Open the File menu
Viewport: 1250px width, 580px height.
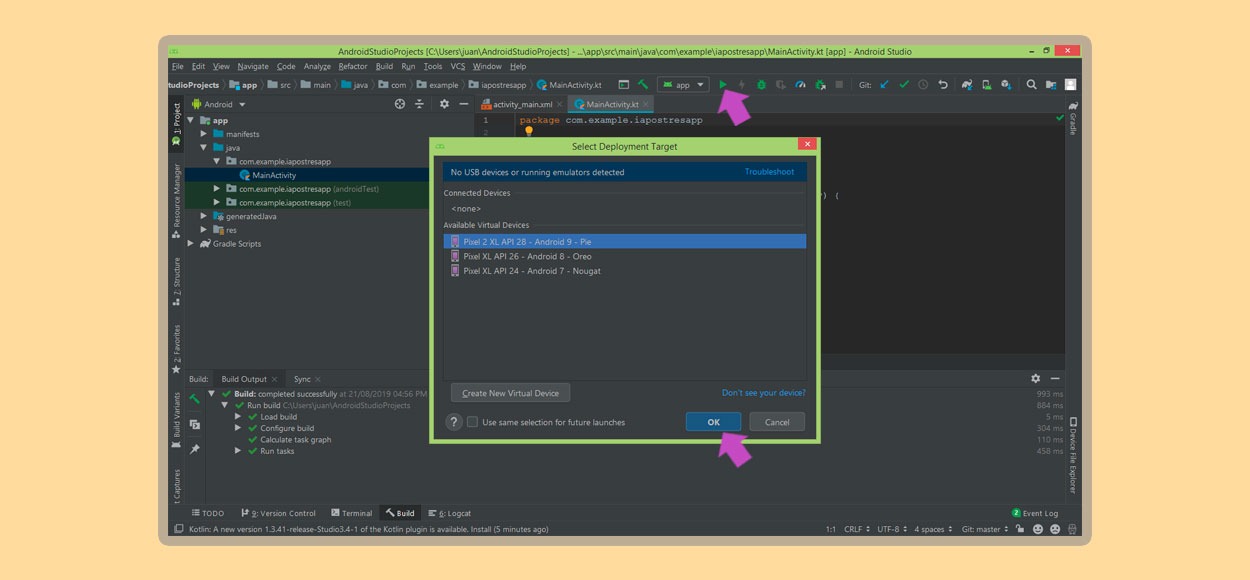177,67
